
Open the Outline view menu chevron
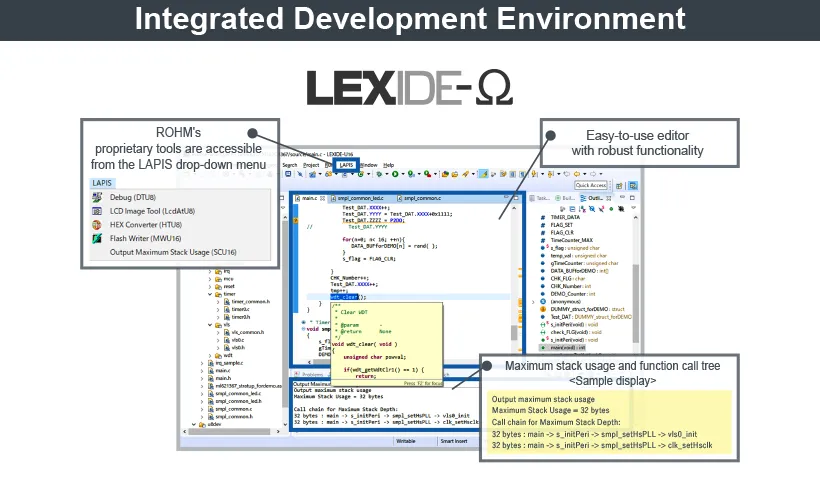pyautogui.click(x=633, y=208)
